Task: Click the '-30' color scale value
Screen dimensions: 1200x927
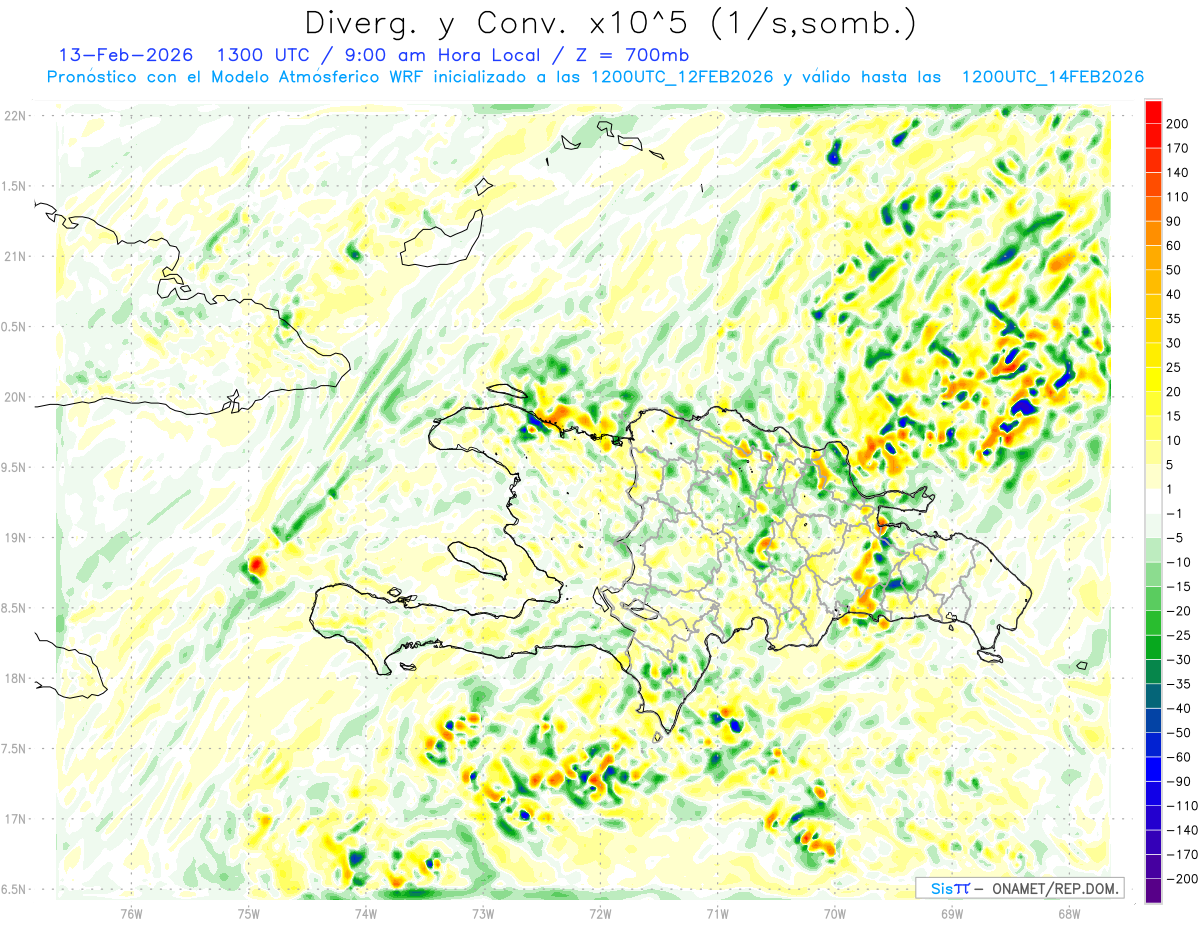Action: pyautogui.click(x=1180, y=659)
